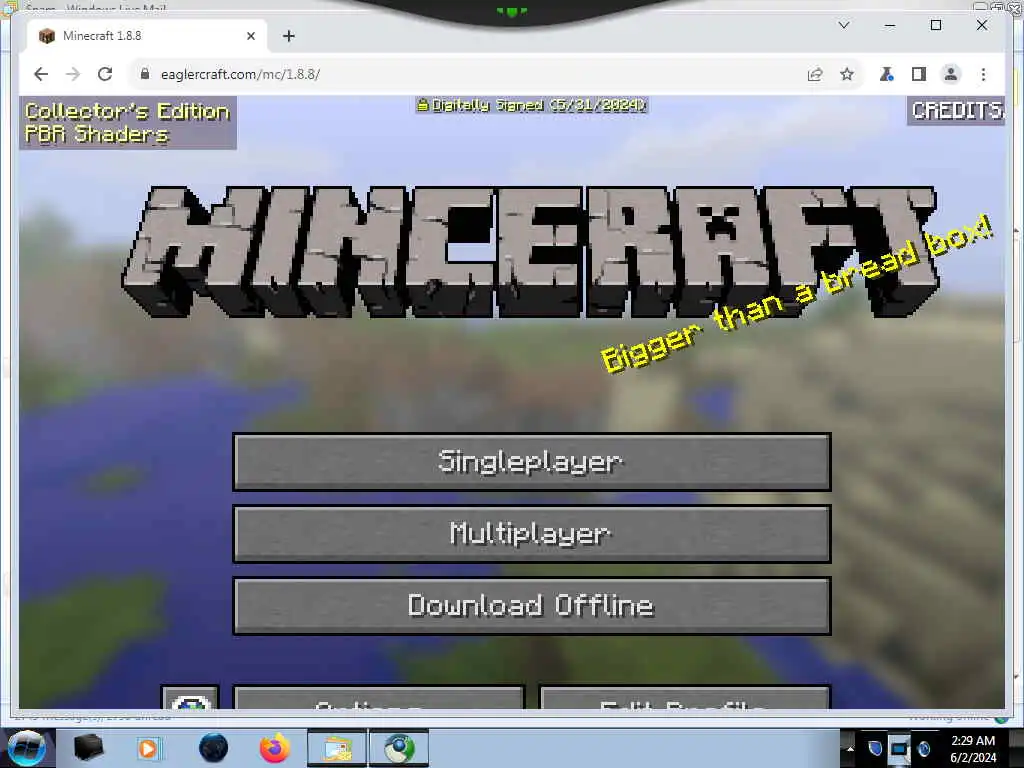Click the yellow 'Bigger than a bread box!' splash text
Image resolution: width=1024 pixels, height=768 pixels.
tap(797, 294)
